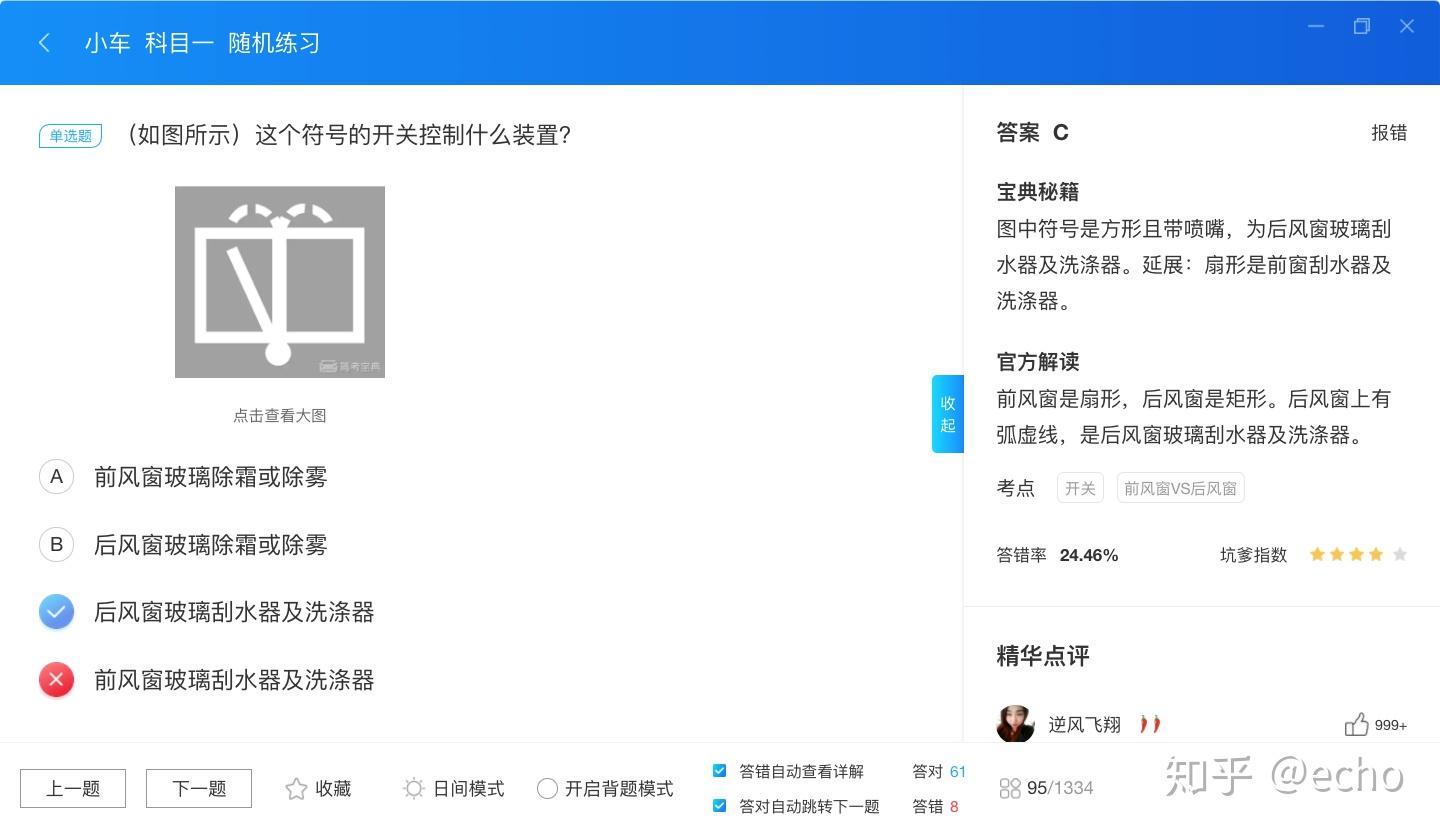Click the blue checkmark on the selected option
Screen dimensions: 1440x834
pos(56,611)
